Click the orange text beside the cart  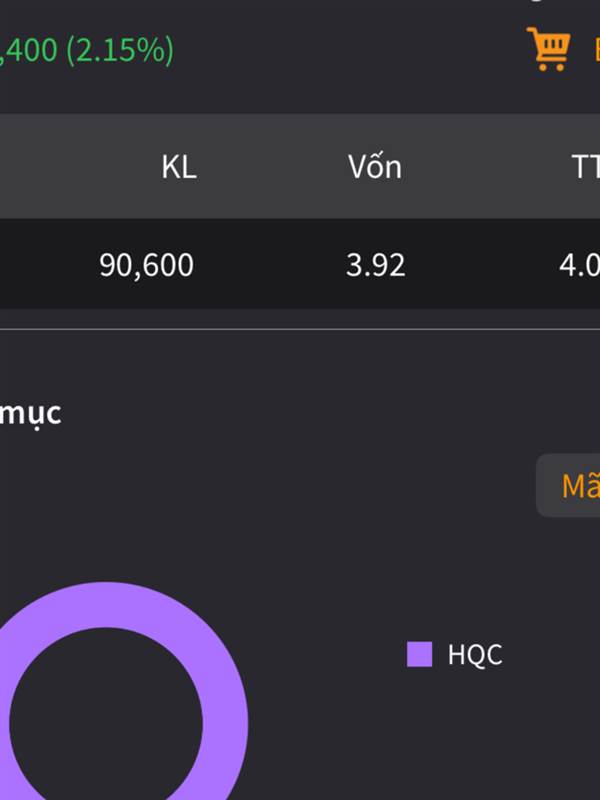596,50
